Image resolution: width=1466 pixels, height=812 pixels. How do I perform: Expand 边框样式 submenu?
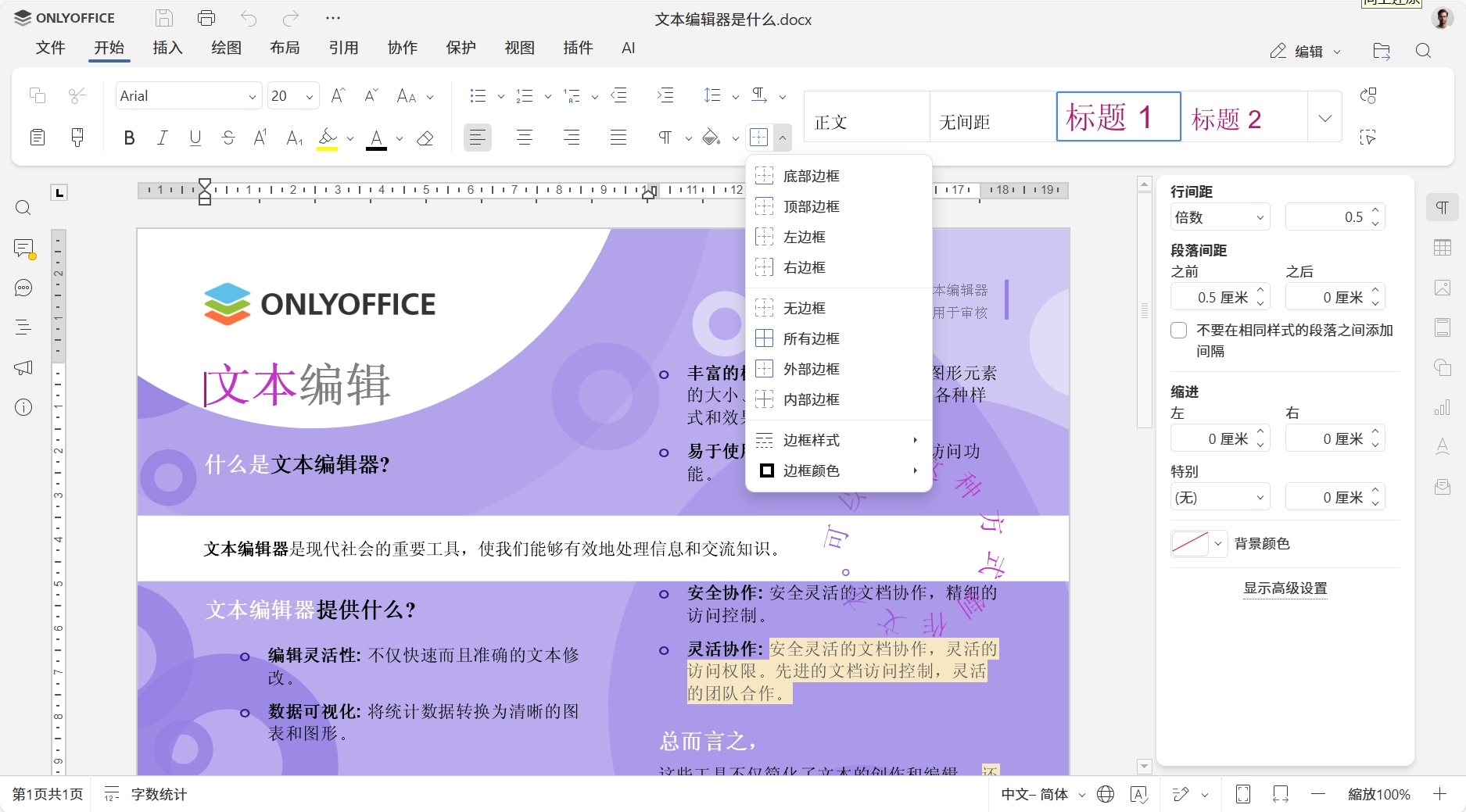coord(839,440)
